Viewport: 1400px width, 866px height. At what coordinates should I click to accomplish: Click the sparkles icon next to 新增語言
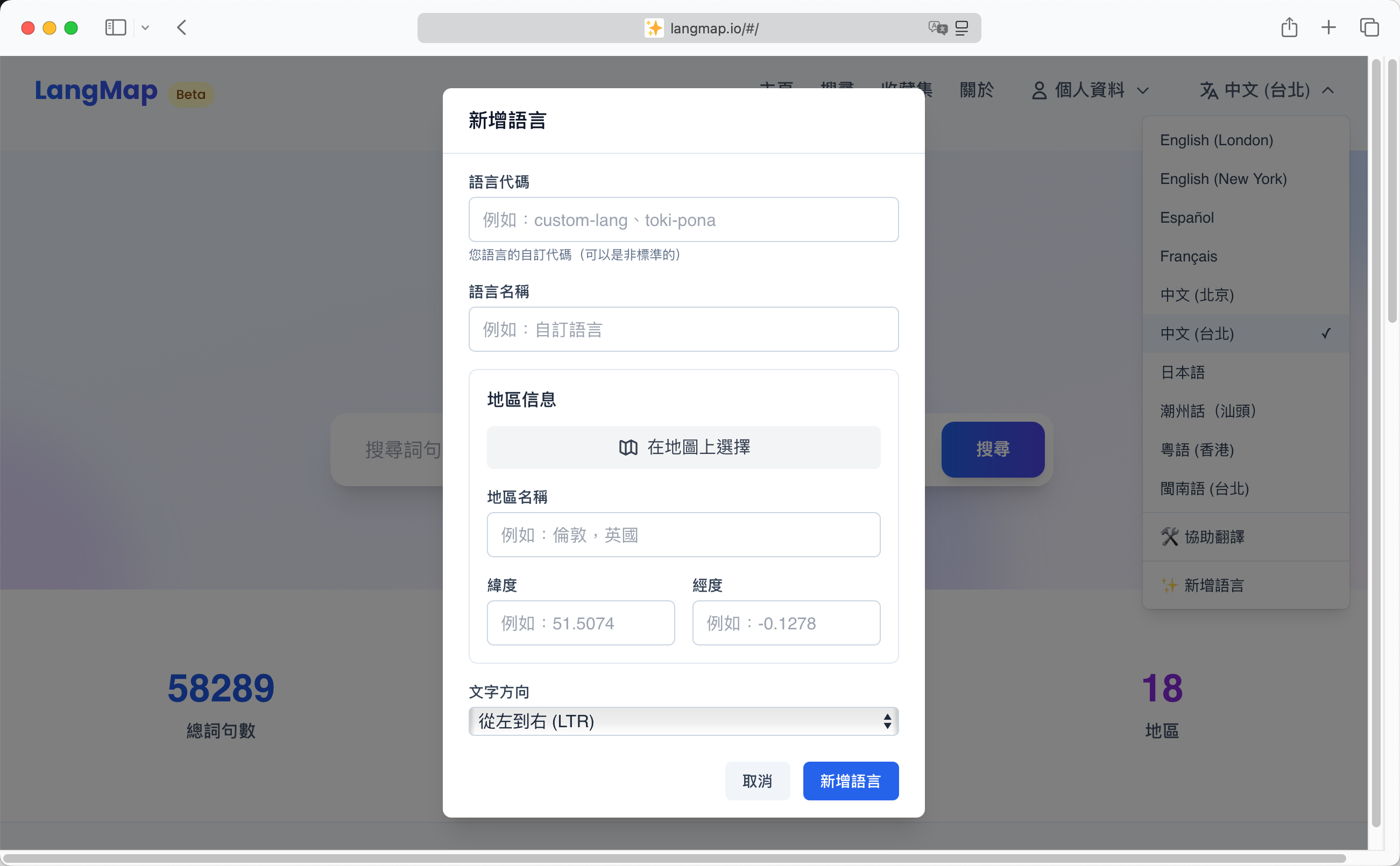pos(1169,585)
